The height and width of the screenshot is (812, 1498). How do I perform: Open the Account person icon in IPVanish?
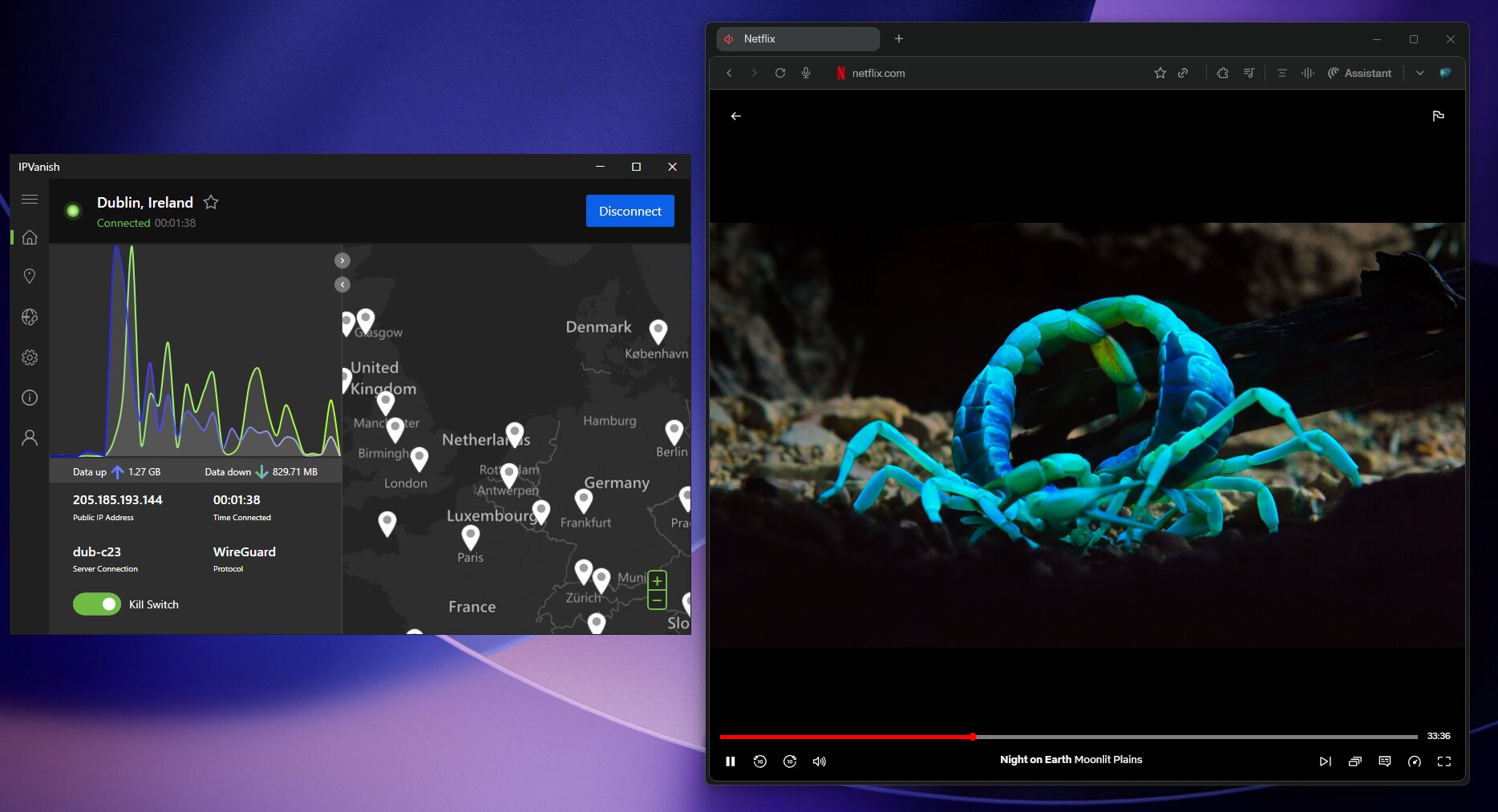30,438
